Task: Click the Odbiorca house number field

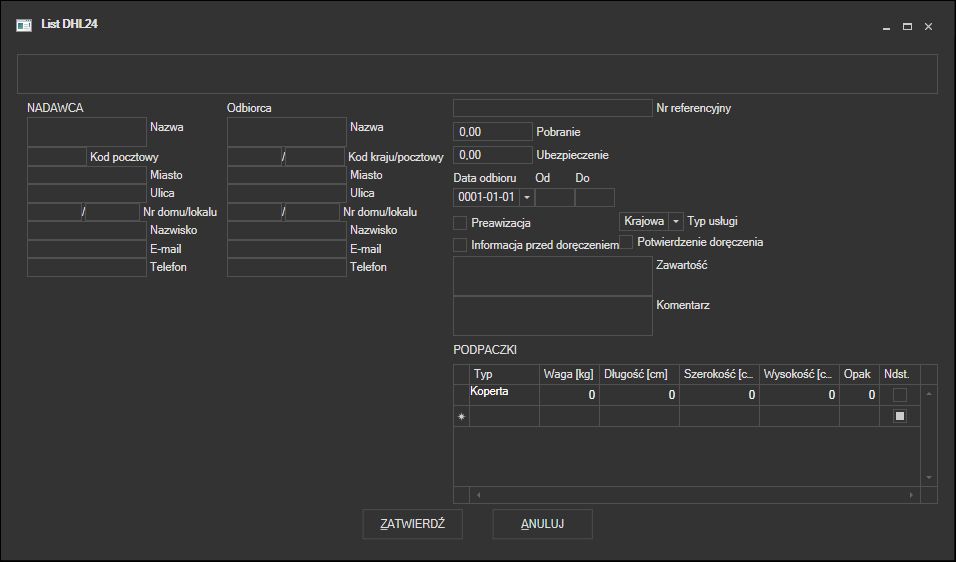Action: point(254,212)
